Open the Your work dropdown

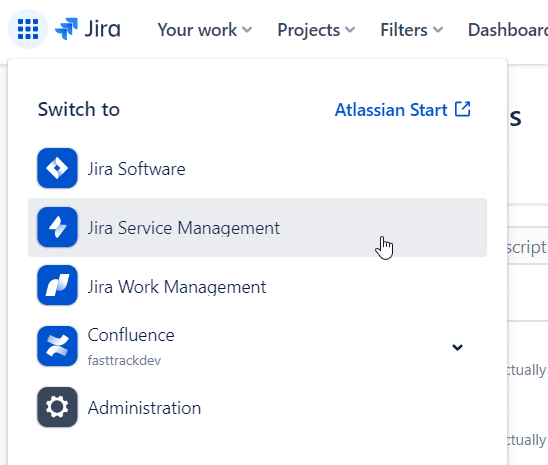point(204,30)
